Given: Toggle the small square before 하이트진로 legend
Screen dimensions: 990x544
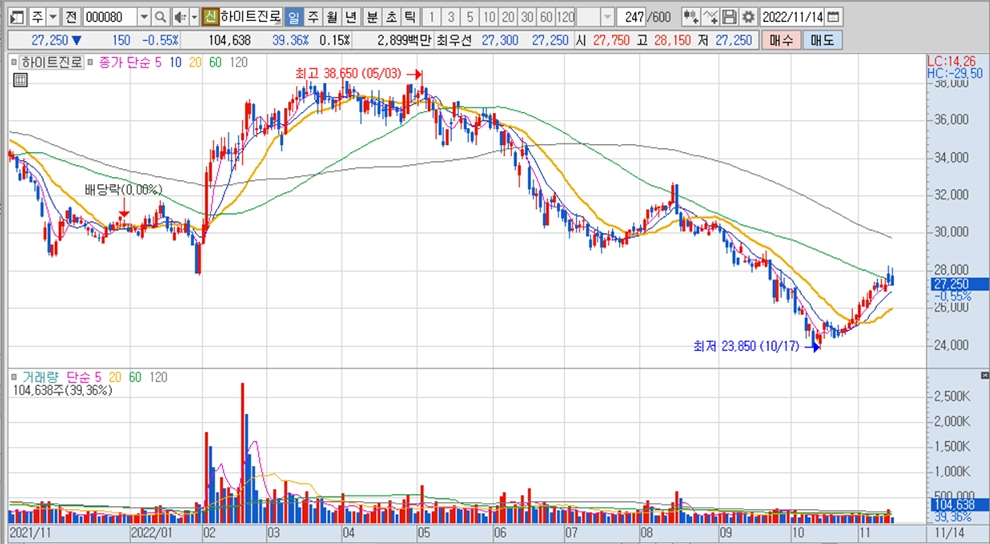Looking at the screenshot, I should point(14,62).
